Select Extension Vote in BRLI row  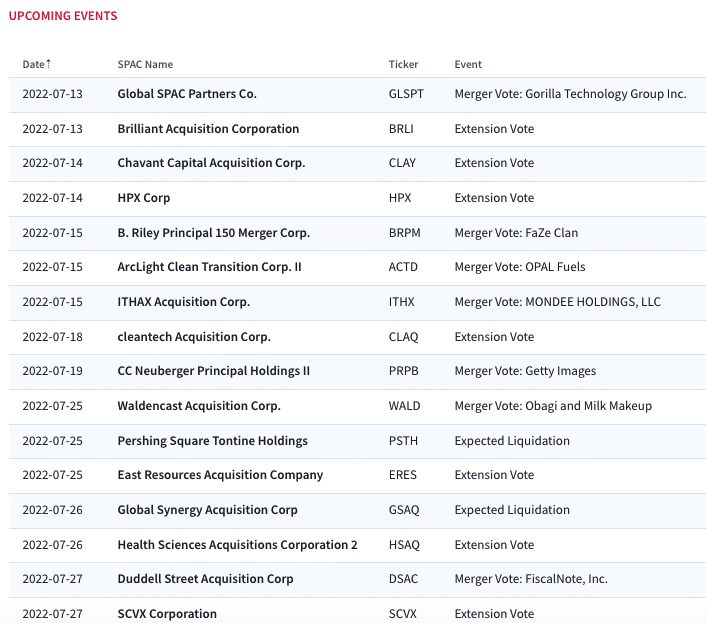coord(494,129)
